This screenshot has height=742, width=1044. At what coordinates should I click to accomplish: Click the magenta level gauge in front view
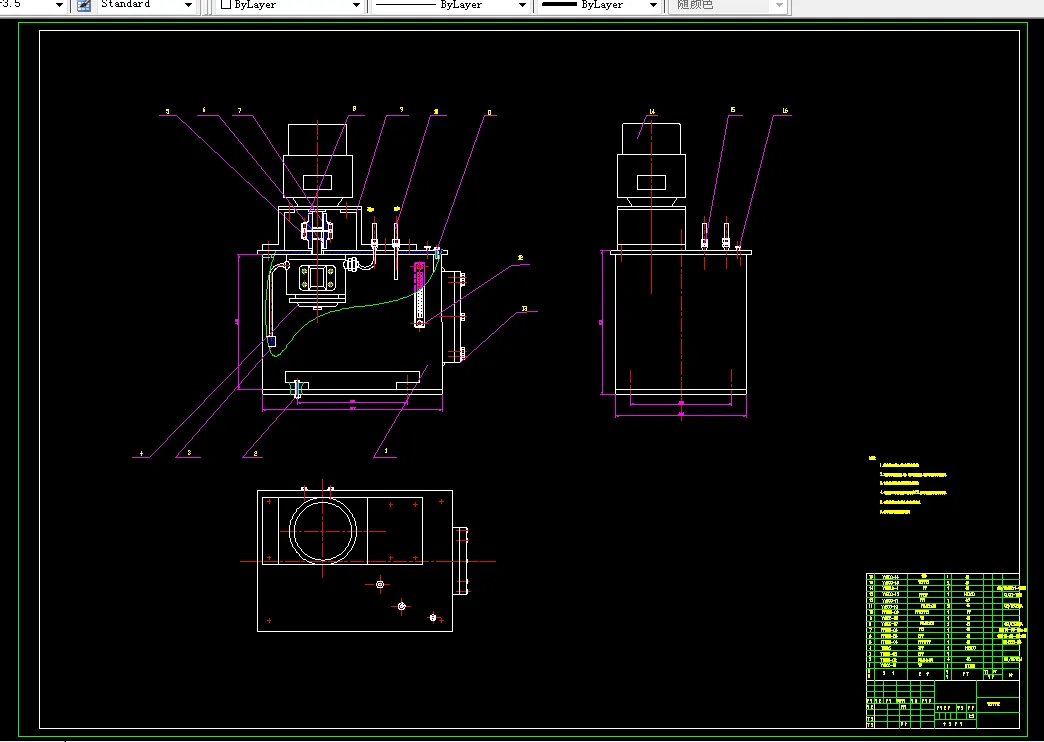click(x=419, y=294)
